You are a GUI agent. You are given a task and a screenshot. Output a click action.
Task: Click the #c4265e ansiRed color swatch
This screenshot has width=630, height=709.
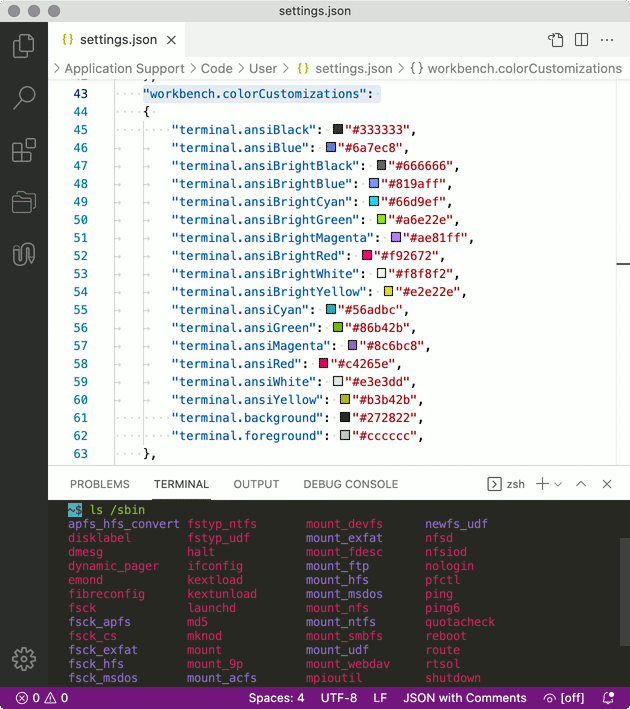click(323, 363)
